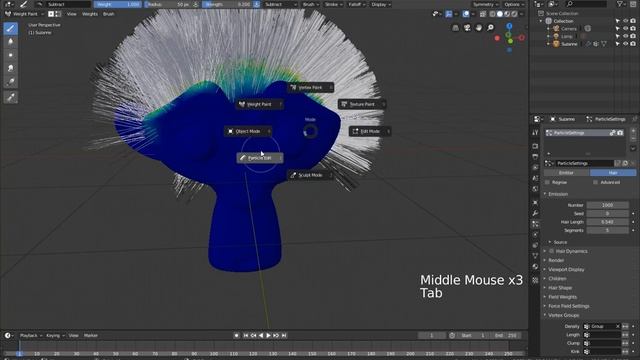Choose Vertex Paint in pie menu
Viewport: 640px width, 360px height.
(311, 87)
